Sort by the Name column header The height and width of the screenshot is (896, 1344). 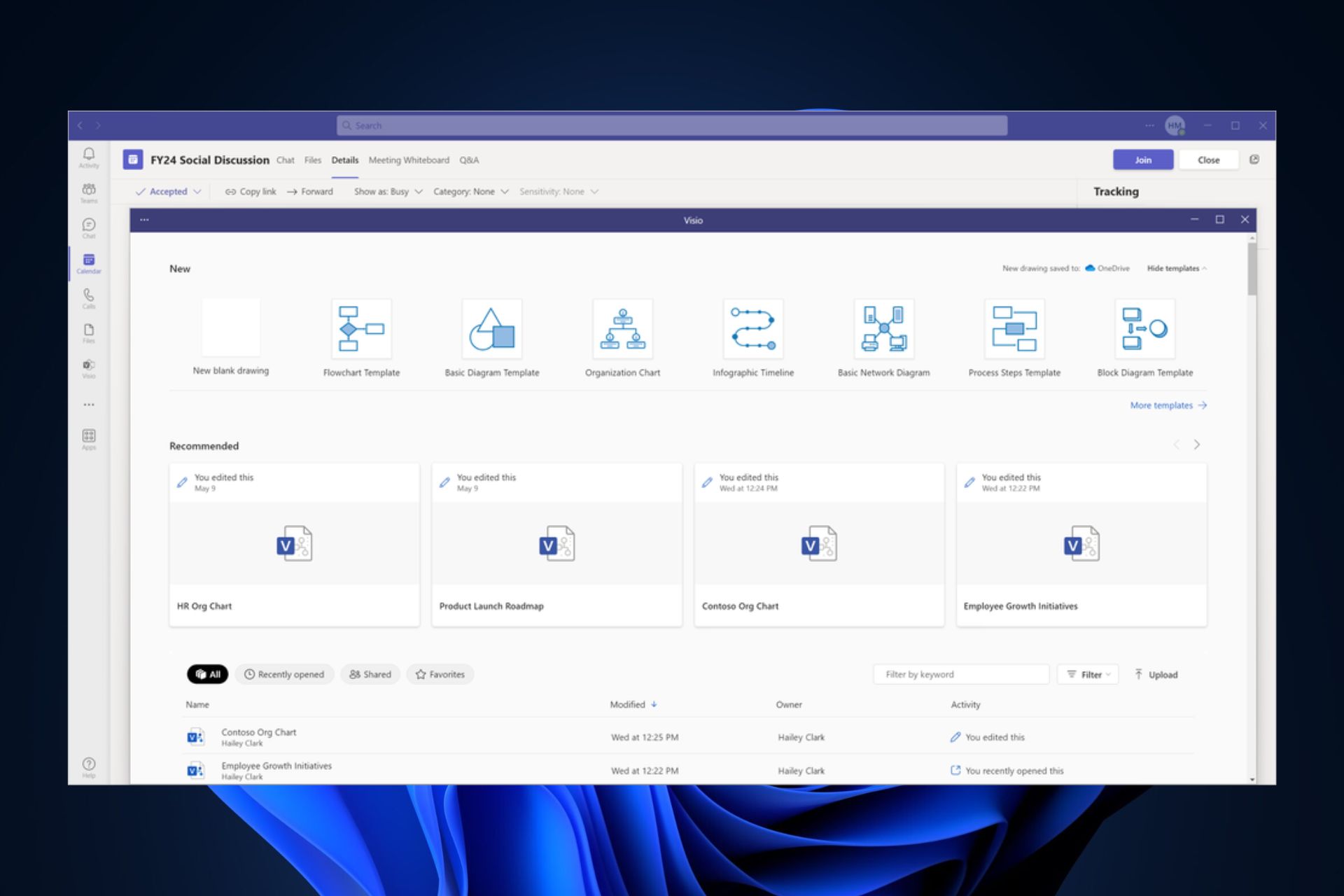coord(197,705)
